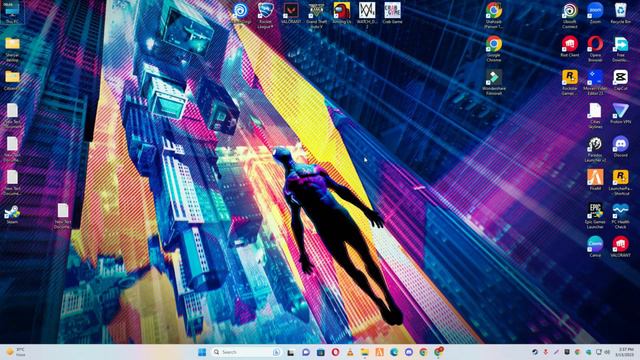This screenshot has height=360, width=640.
Task: Open the LauncherPatcher Shortcut icon
Action: point(620,183)
